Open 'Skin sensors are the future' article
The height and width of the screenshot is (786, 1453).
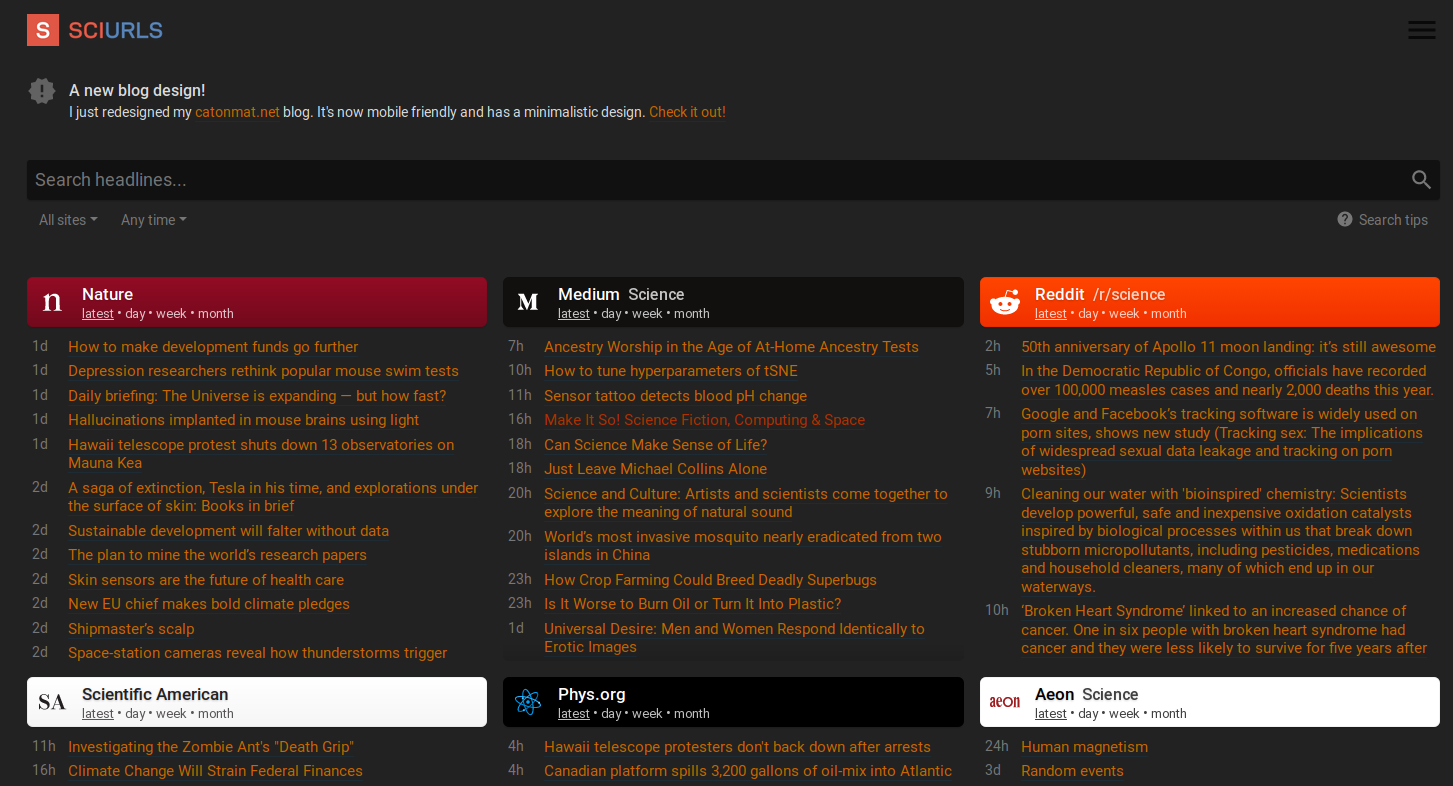click(x=206, y=580)
